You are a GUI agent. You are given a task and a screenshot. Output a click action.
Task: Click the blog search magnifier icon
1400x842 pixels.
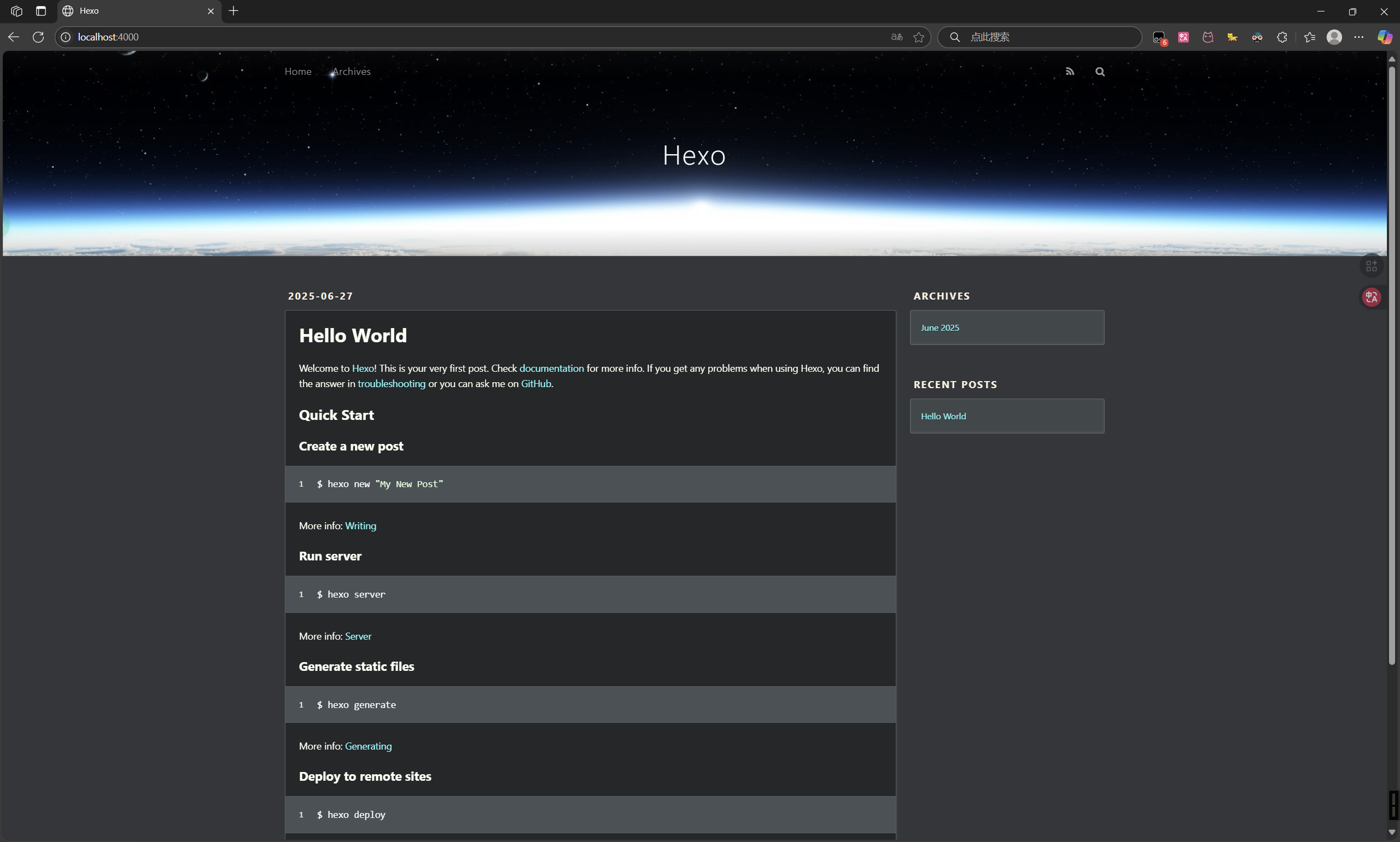1100,72
